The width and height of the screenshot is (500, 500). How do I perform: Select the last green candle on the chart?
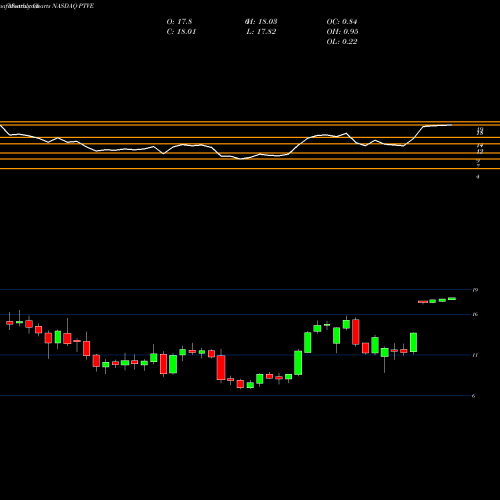[x=452, y=299]
